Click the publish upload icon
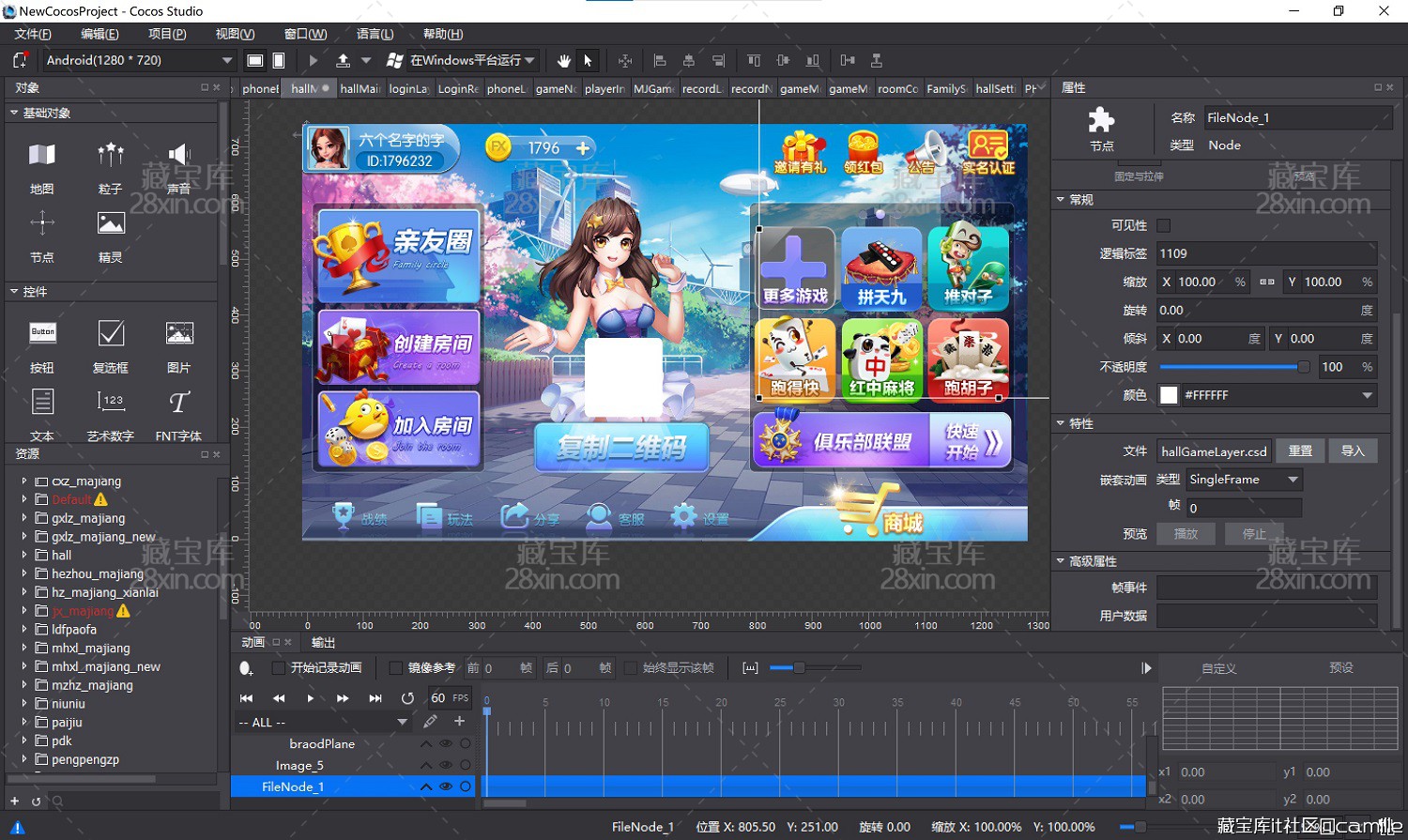This screenshot has width=1408, height=840. click(x=343, y=60)
